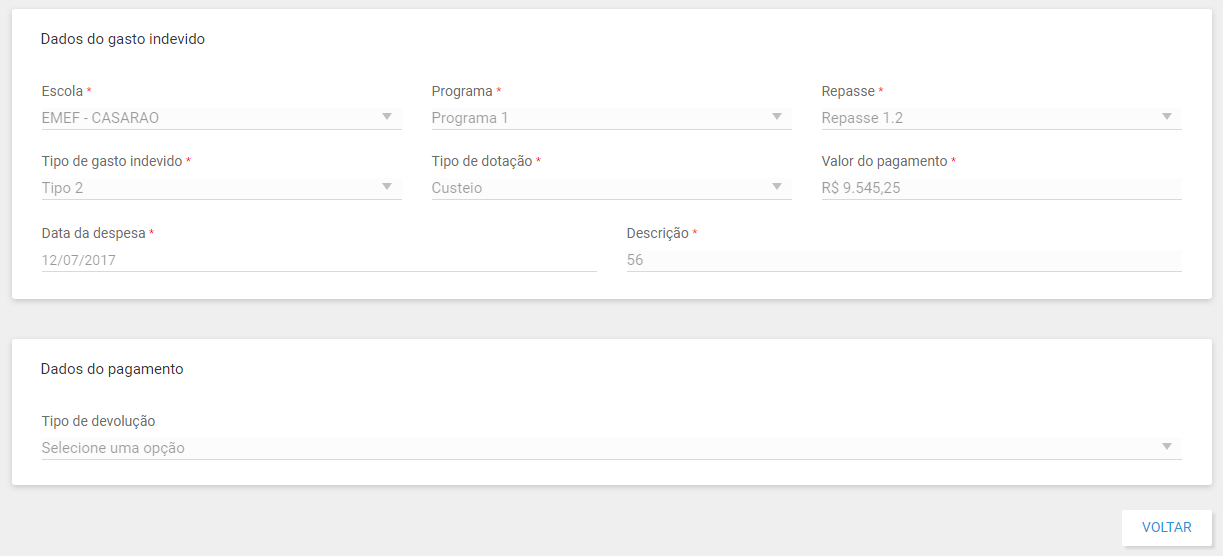Go back with the VOLTAR button
Screen dimensions: 1226x556
click(1167, 528)
